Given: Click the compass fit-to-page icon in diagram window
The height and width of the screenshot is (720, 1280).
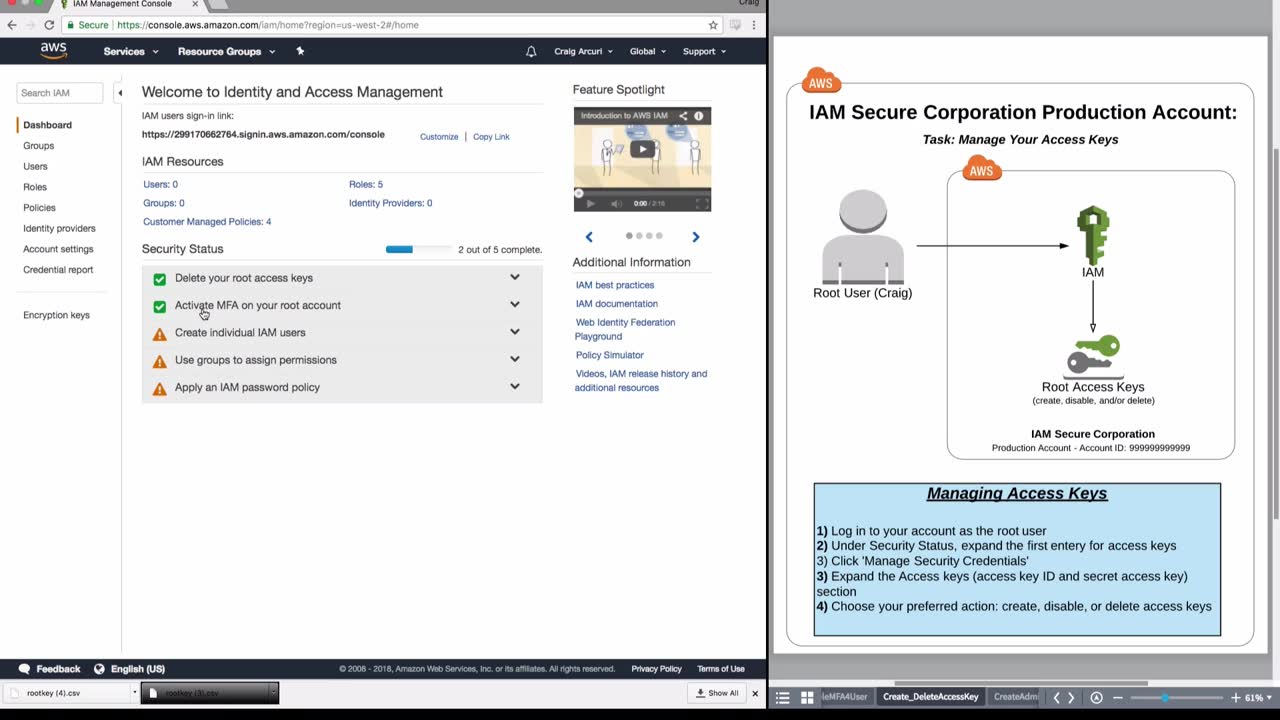Looking at the screenshot, I should point(1096,697).
